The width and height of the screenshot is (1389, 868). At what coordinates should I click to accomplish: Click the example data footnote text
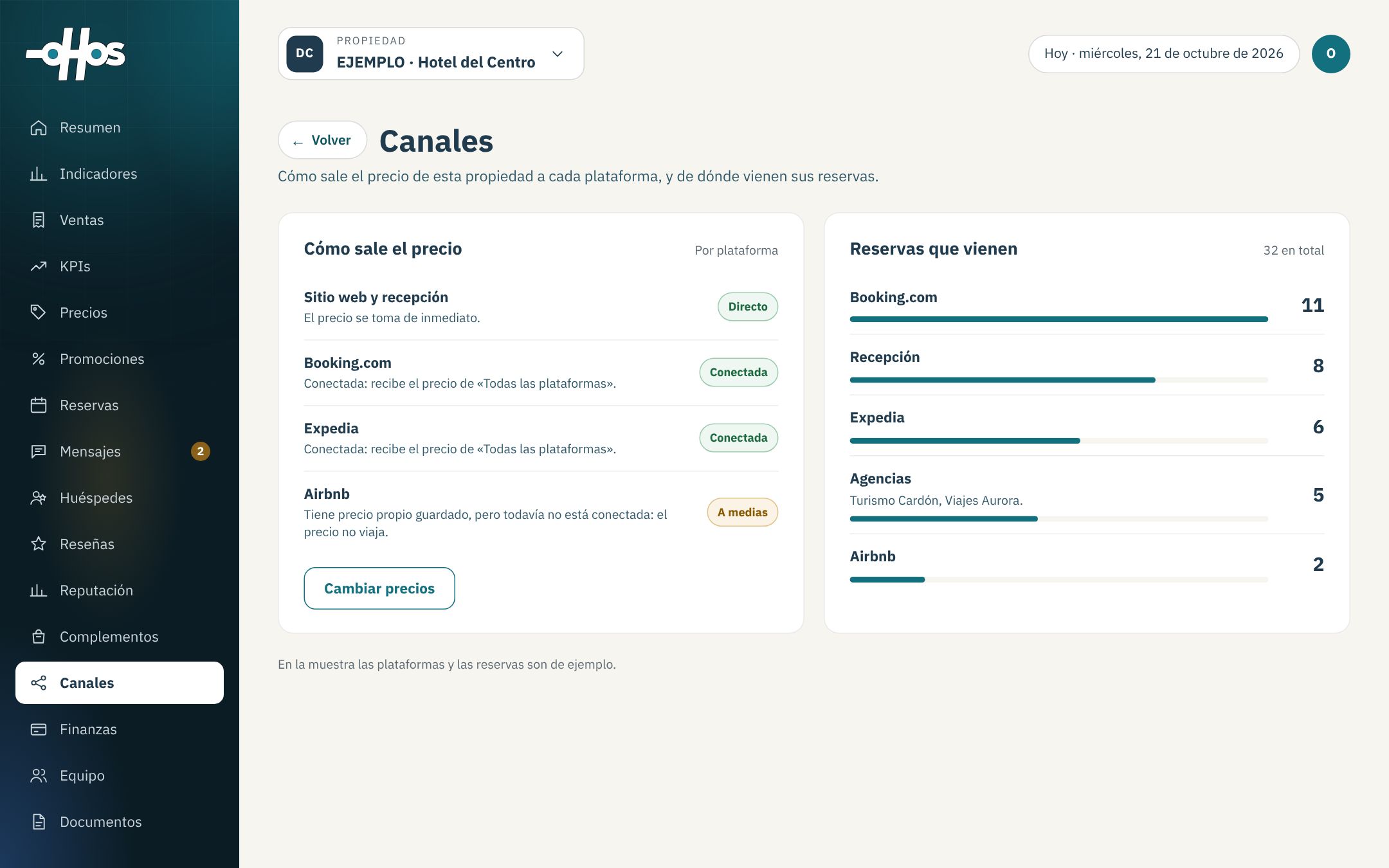[x=447, y=664]
